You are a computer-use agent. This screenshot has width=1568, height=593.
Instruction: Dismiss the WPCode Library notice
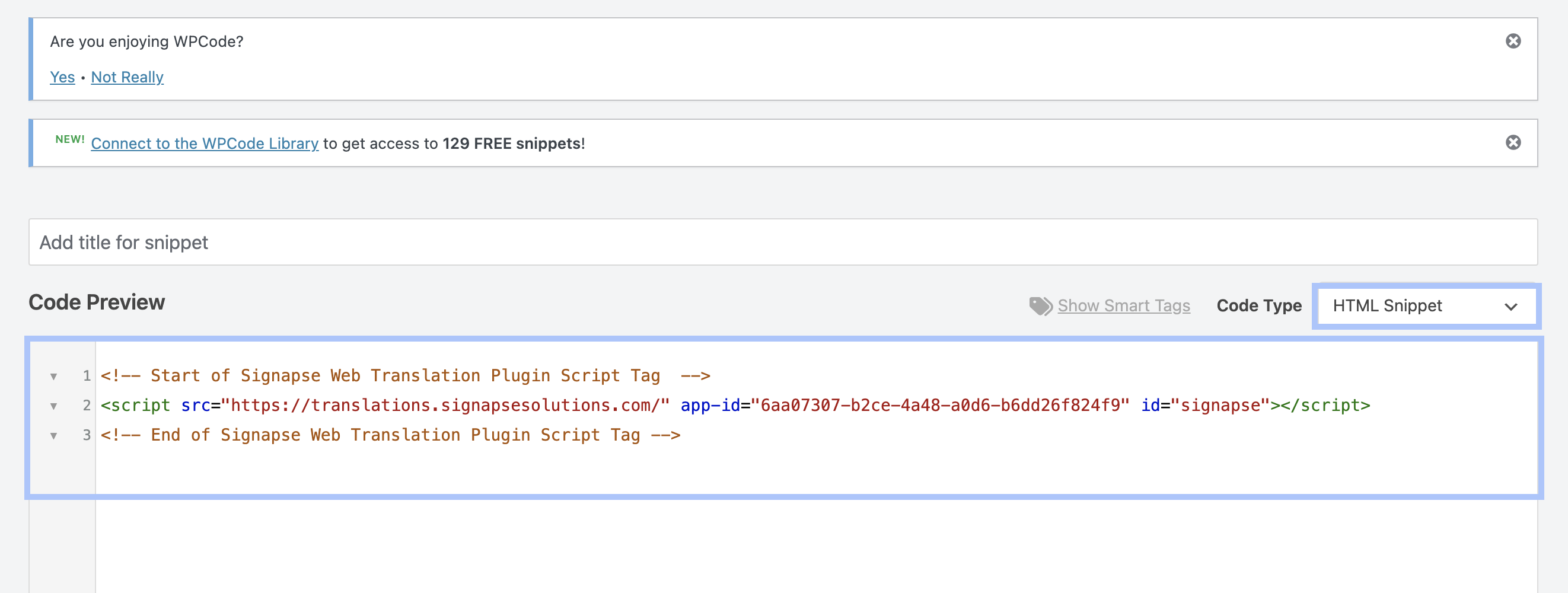1513,142
